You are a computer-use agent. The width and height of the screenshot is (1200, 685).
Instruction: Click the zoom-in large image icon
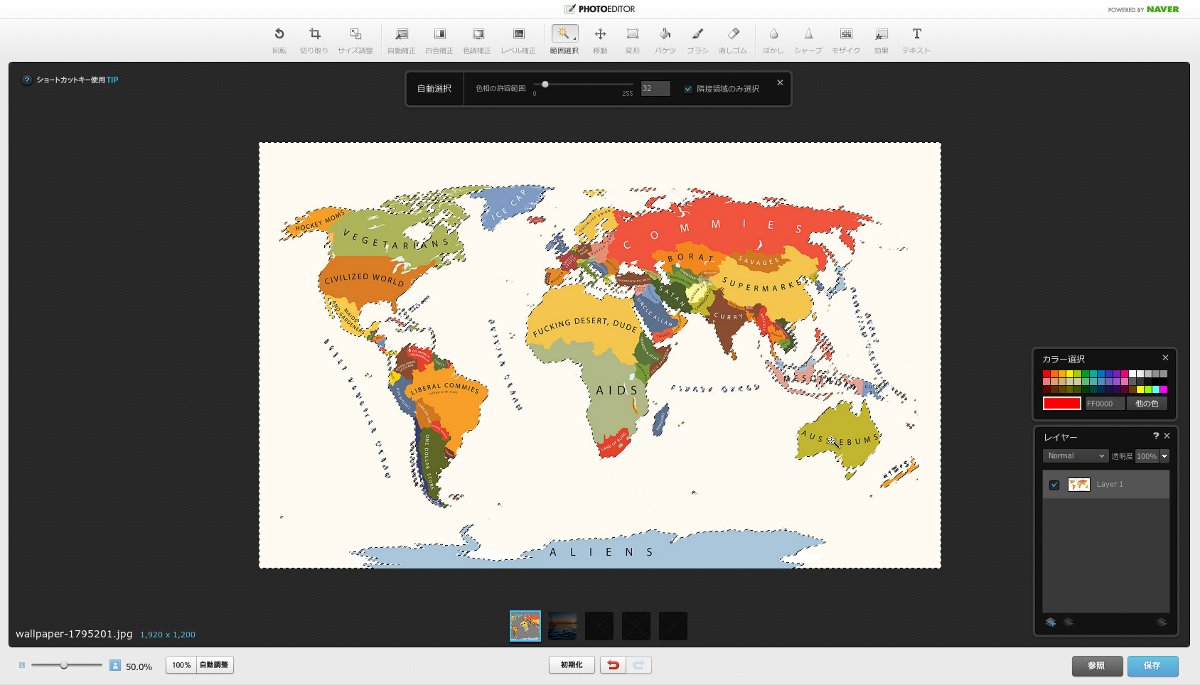pyautogui.click(x=115, y=665)
